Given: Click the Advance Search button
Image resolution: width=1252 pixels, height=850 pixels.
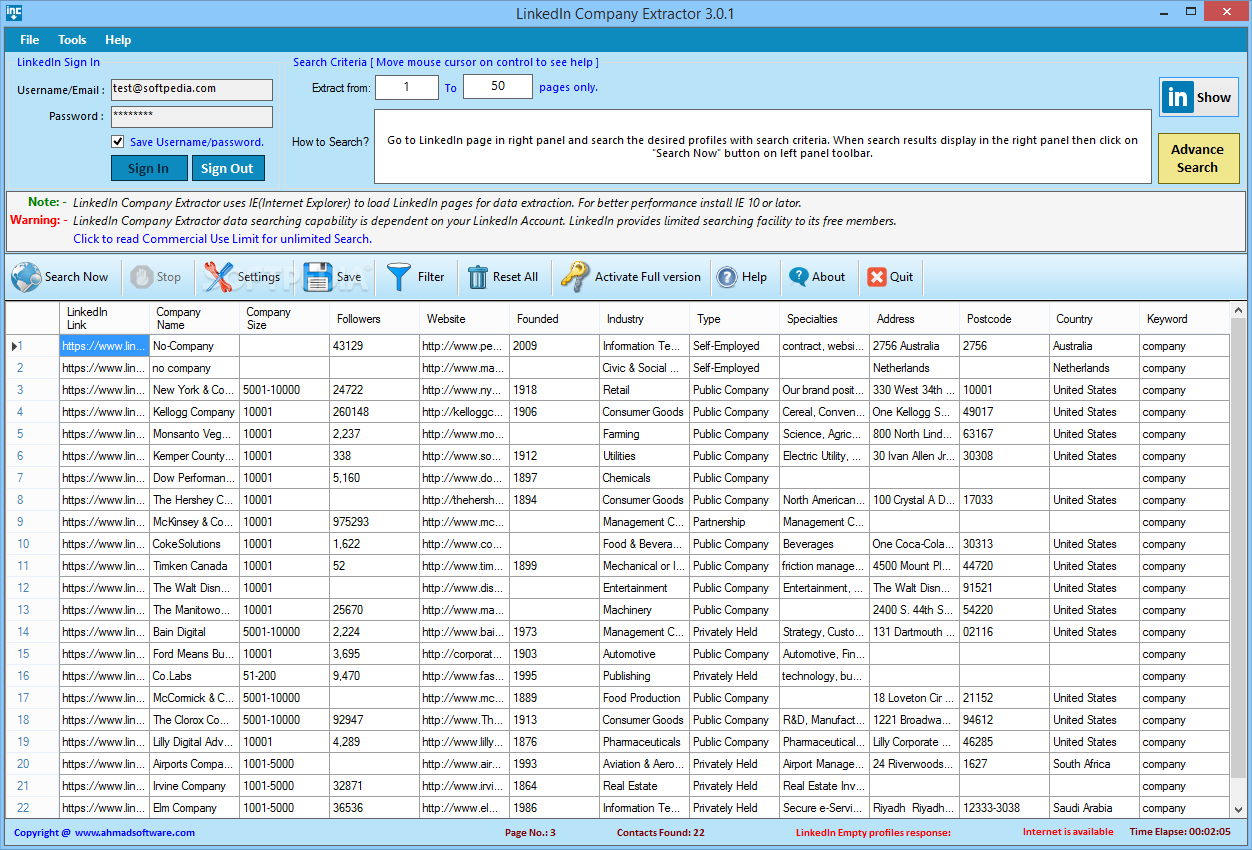Looking at the screenshot, I should click(1198, 158).
